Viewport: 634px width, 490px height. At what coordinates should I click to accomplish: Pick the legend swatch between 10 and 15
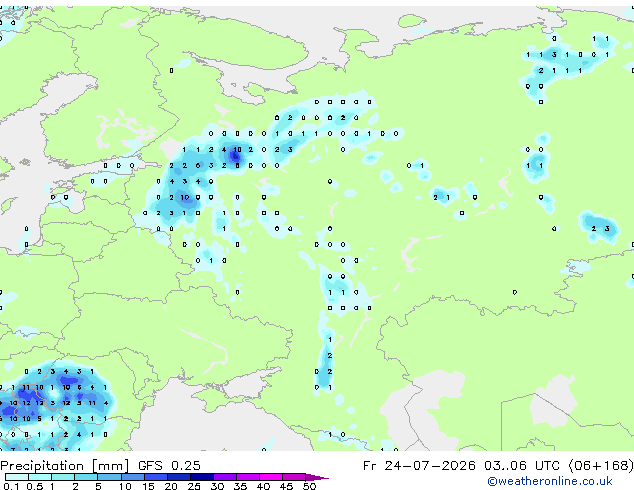click(x=132, y=477)
